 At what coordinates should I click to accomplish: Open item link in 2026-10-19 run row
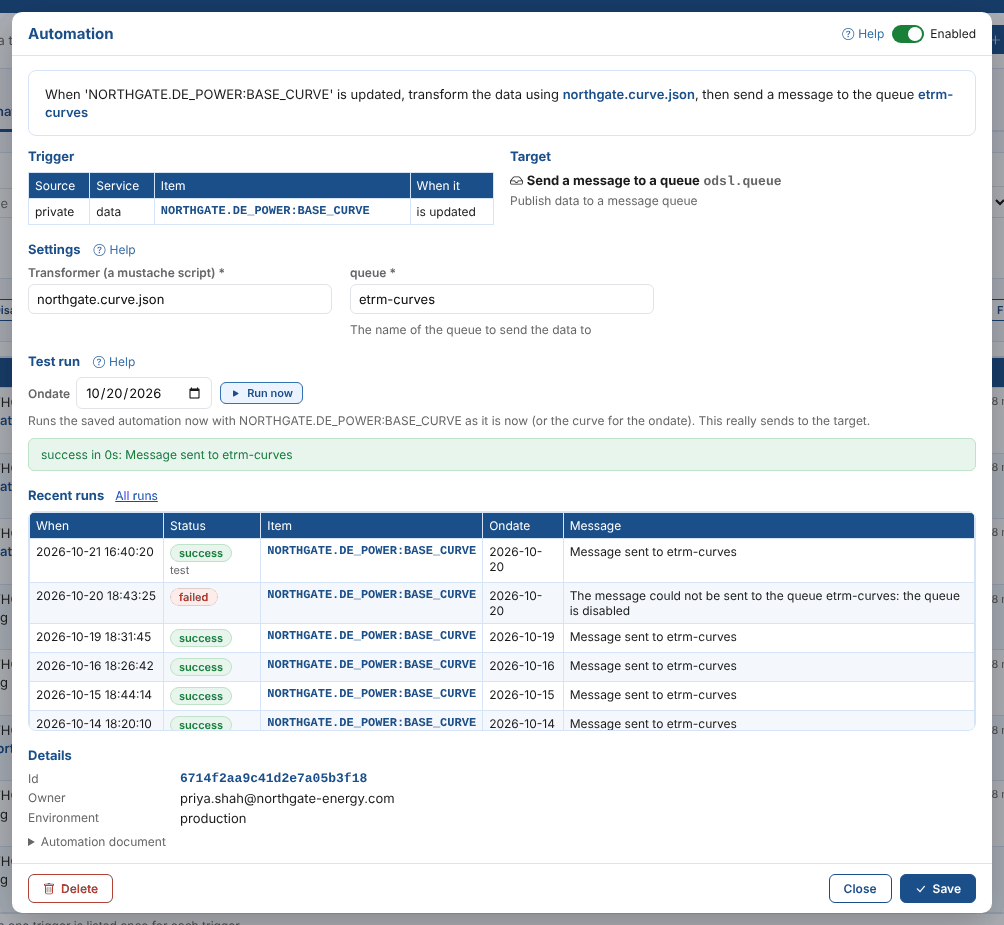click(x=371, y=635)
